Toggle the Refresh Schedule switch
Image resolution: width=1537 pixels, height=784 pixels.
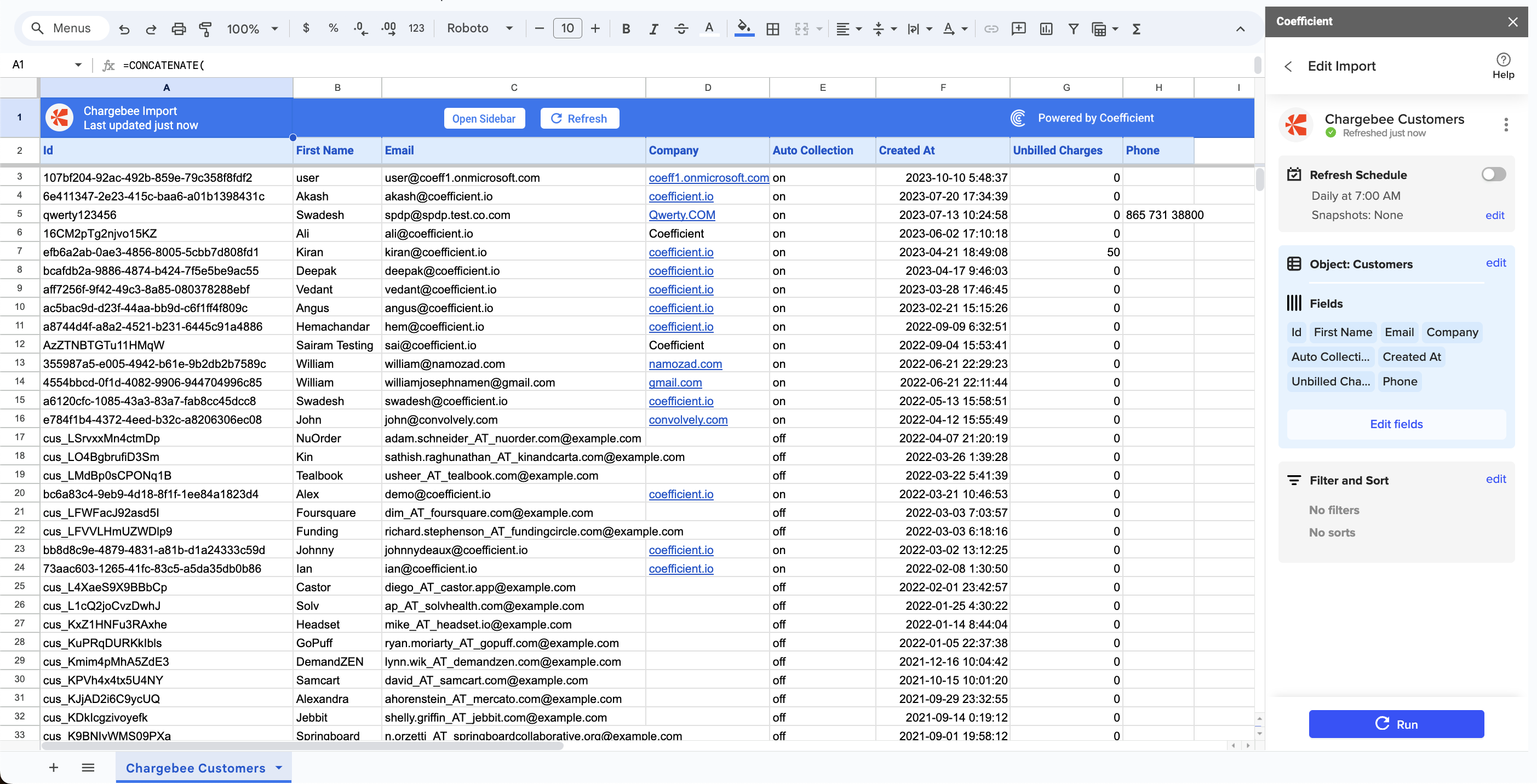(1493, 174)
